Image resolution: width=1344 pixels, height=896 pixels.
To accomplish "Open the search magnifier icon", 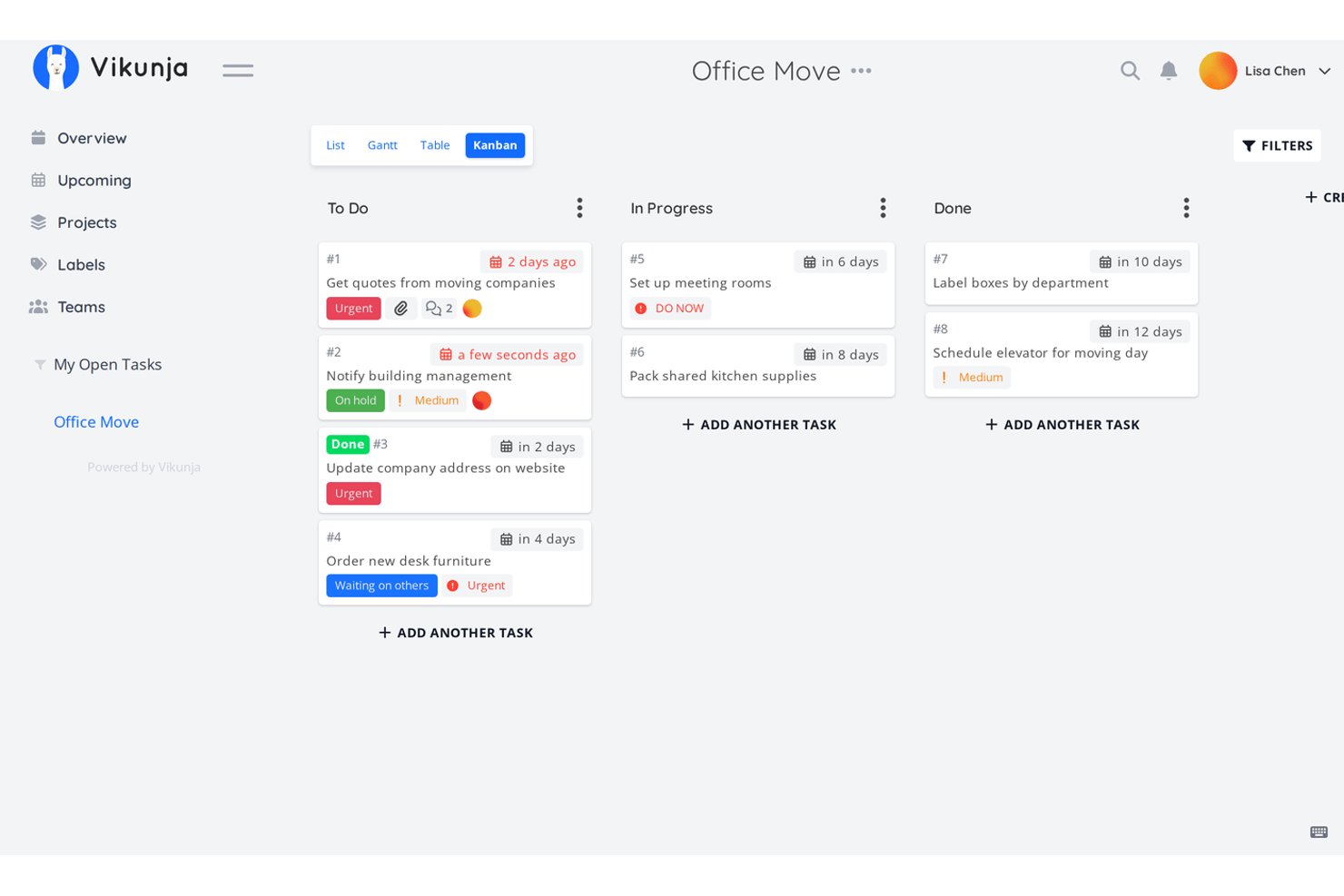I will 1130,71.
